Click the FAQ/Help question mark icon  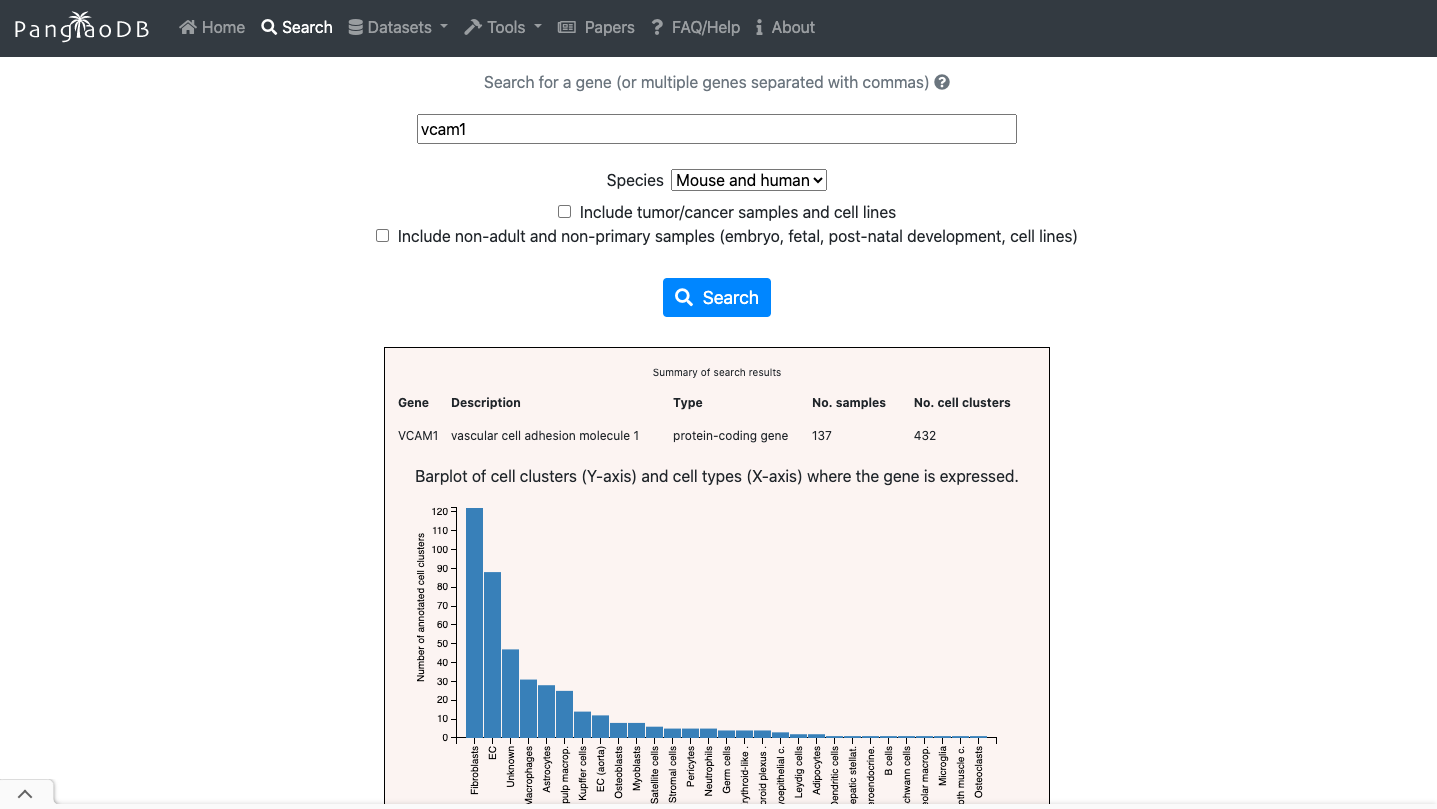pyautogui.click(x=657, y=27)
